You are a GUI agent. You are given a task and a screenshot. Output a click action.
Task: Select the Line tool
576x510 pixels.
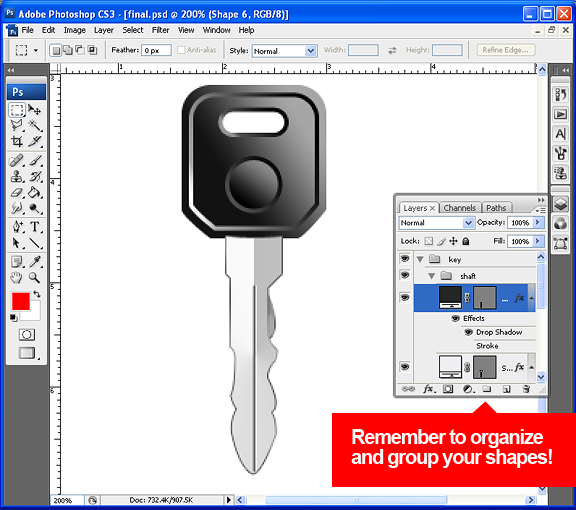tap(35, 243)
